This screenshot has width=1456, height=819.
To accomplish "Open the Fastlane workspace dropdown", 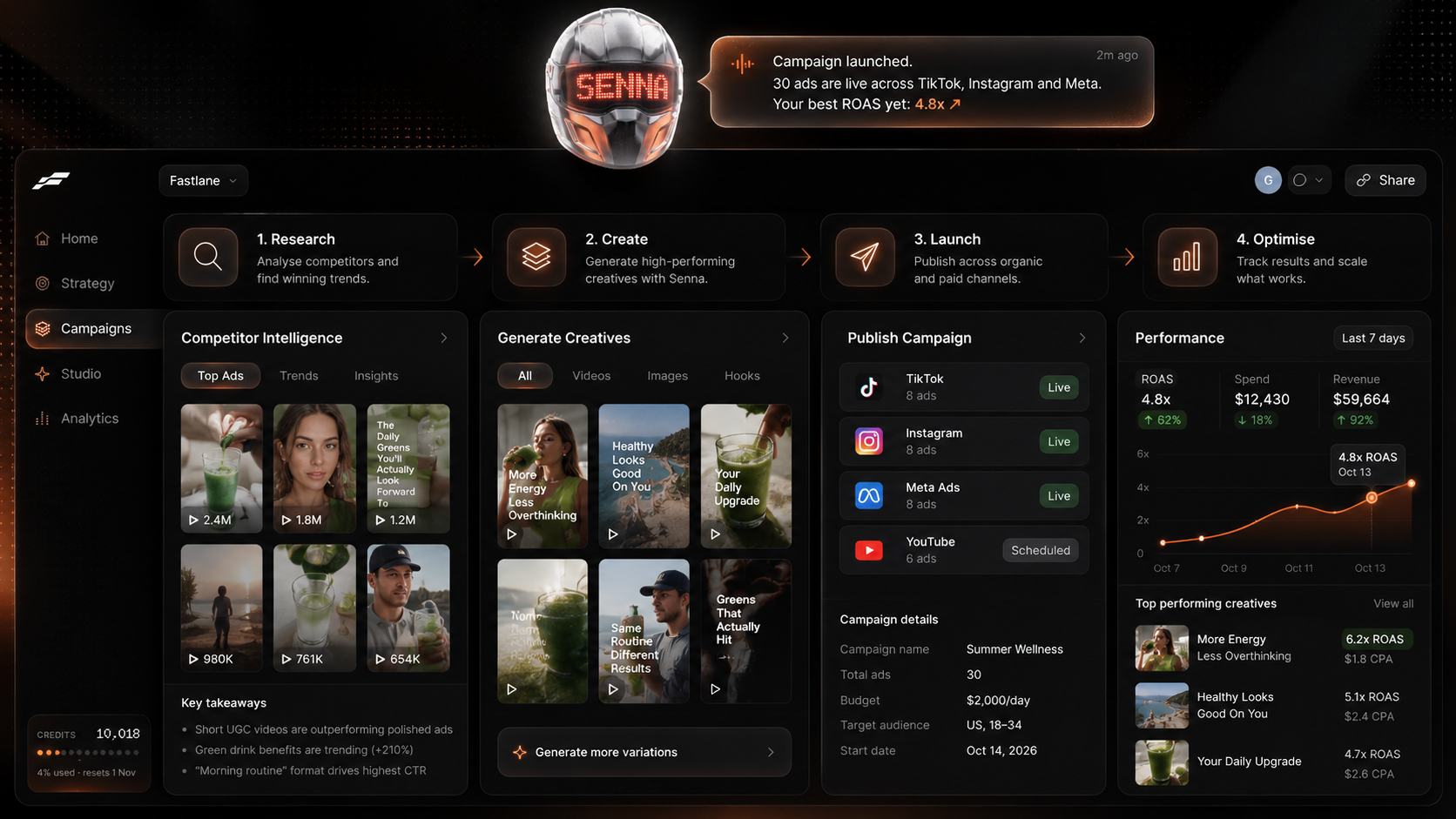I will point(204,180).
